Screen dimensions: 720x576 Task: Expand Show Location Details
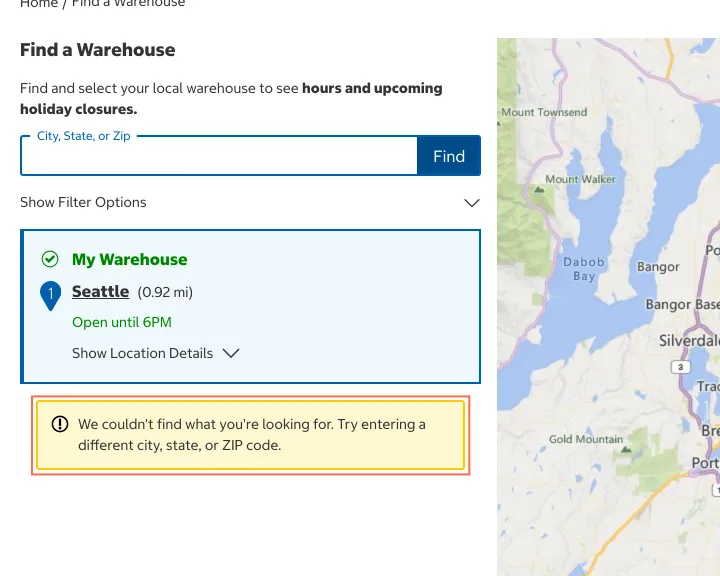(156, 353)
